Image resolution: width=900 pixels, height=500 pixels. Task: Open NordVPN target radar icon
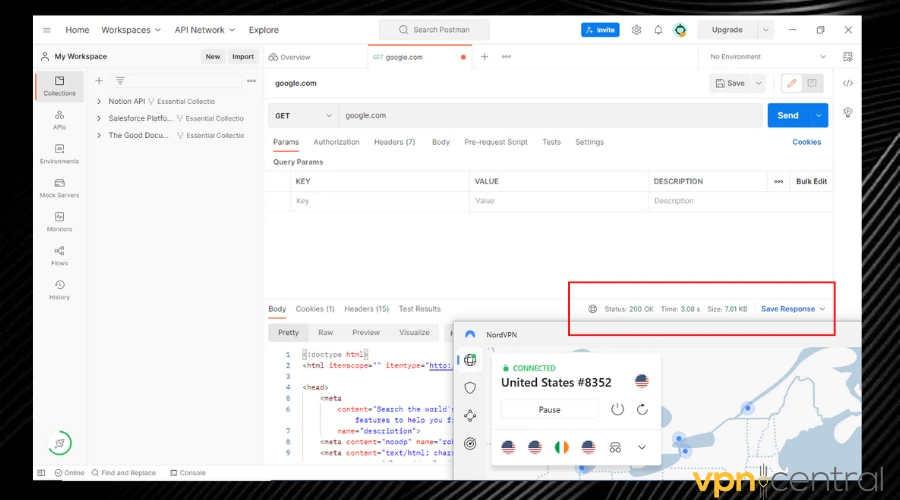470,443
